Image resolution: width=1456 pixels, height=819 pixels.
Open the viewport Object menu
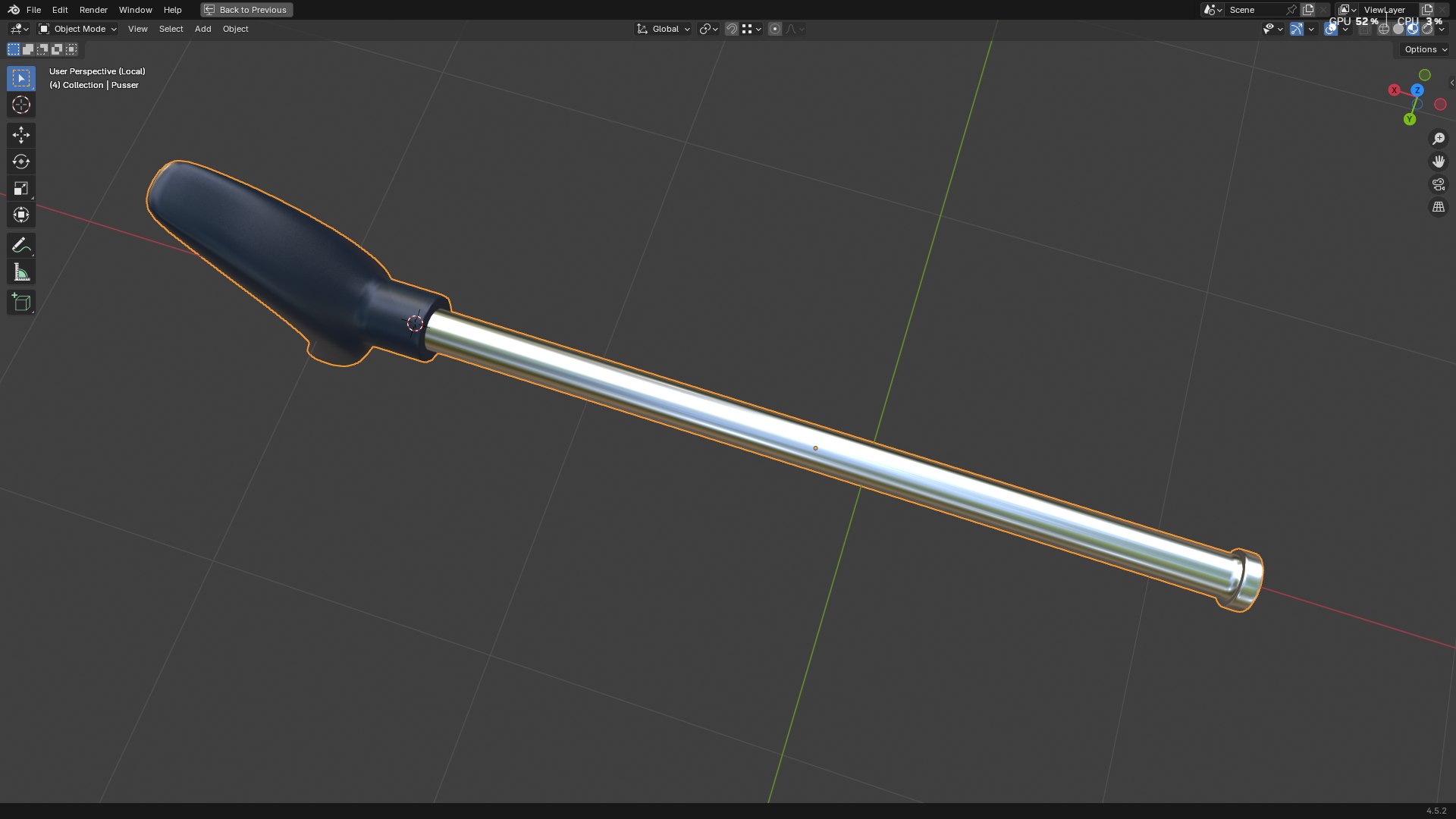[x=236, y=29]
